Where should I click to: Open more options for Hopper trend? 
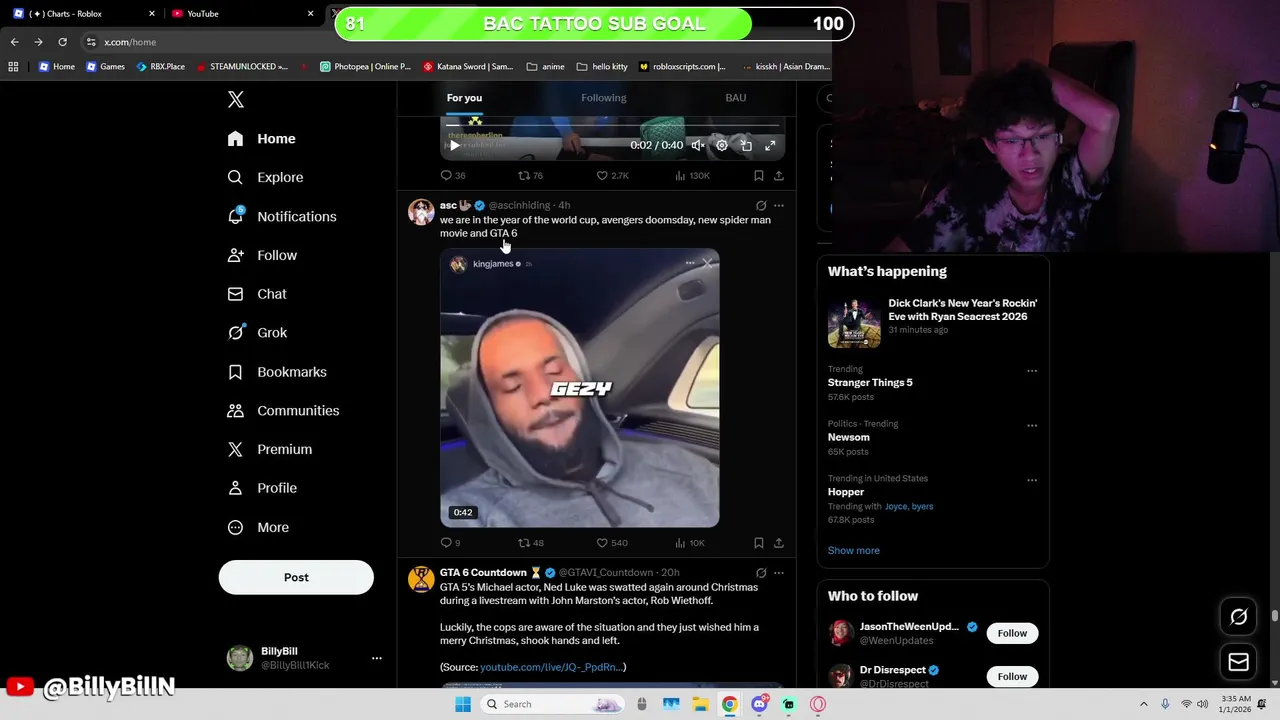point(1032,480)
